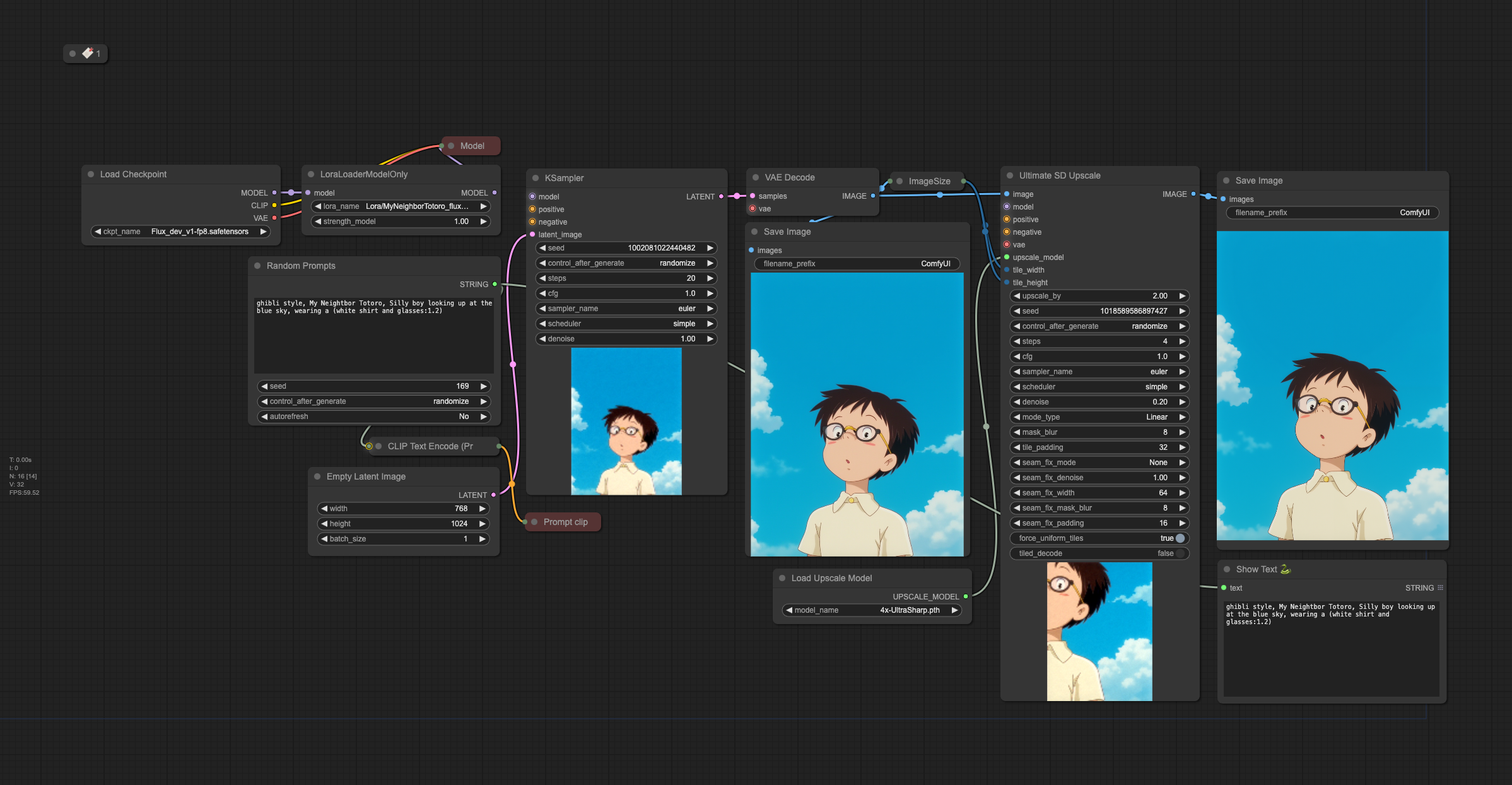
Task: Click the Ultimate SD Upscale collapse dot
Action: pyautogui.click(x=1010, y=175)
